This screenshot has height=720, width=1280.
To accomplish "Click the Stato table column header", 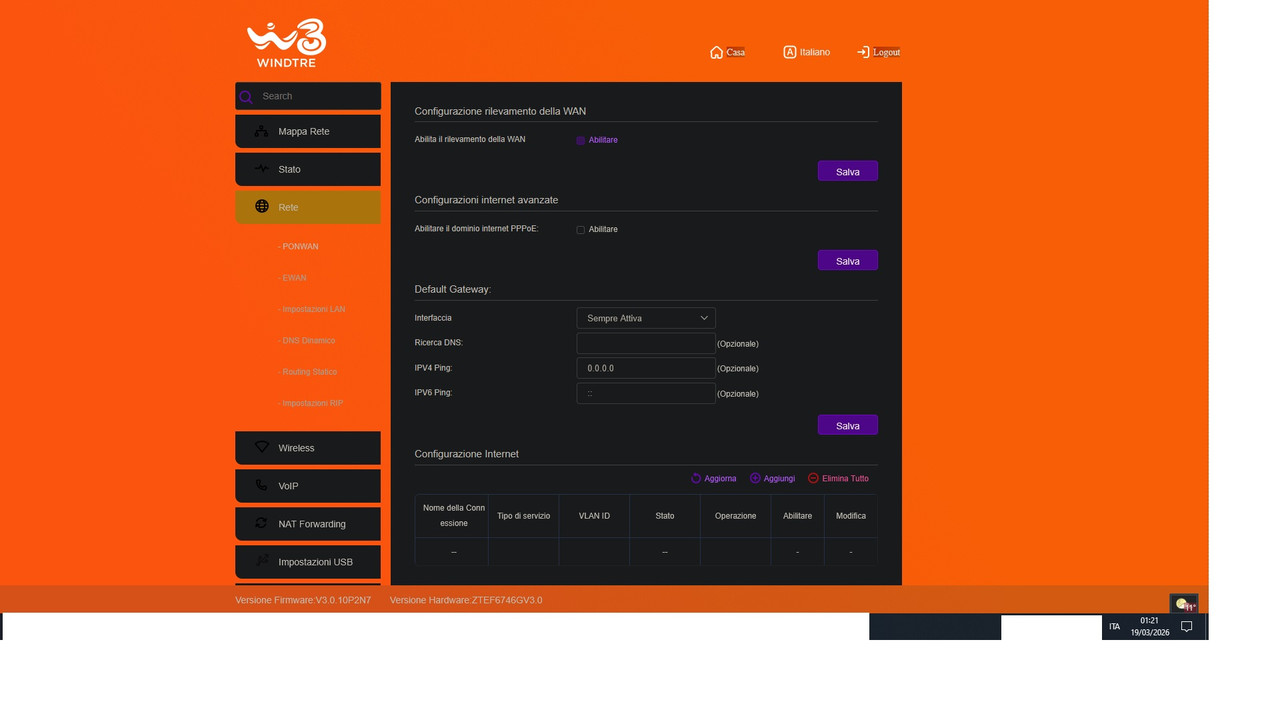I will coord(665,516).
